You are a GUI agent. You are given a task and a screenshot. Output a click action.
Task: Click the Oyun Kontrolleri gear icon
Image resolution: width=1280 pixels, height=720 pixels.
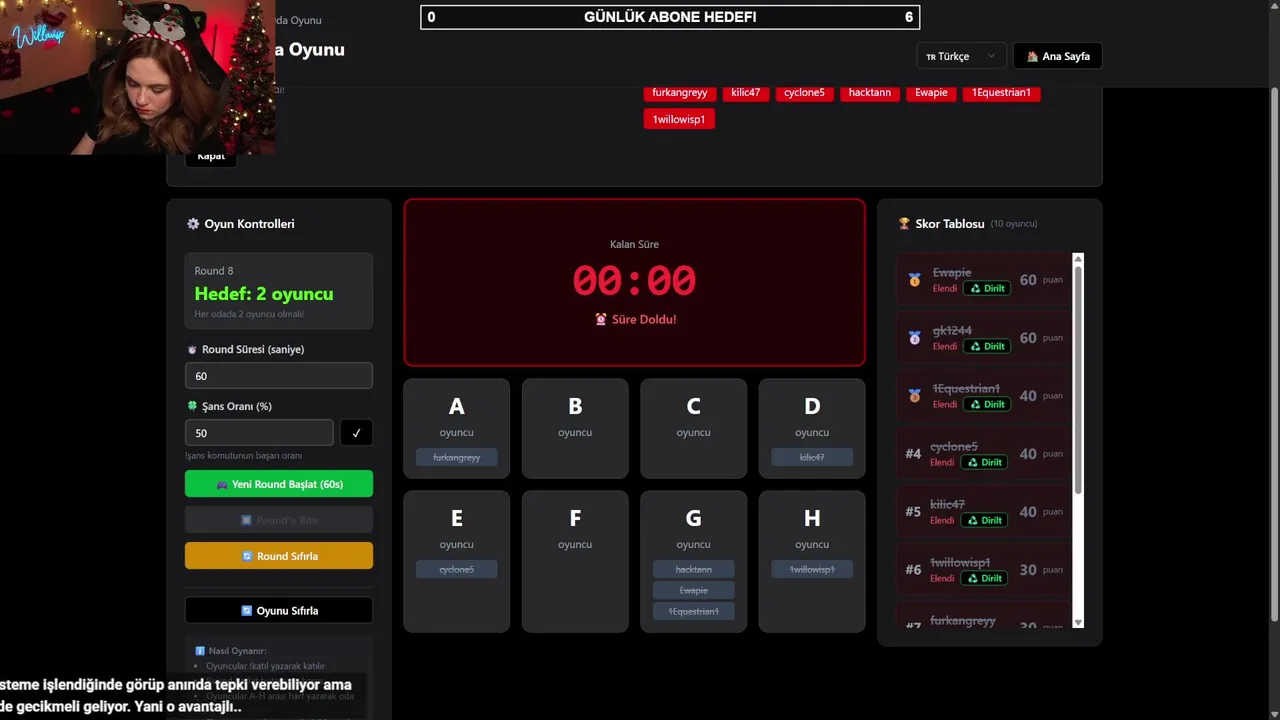click(193, 224)
